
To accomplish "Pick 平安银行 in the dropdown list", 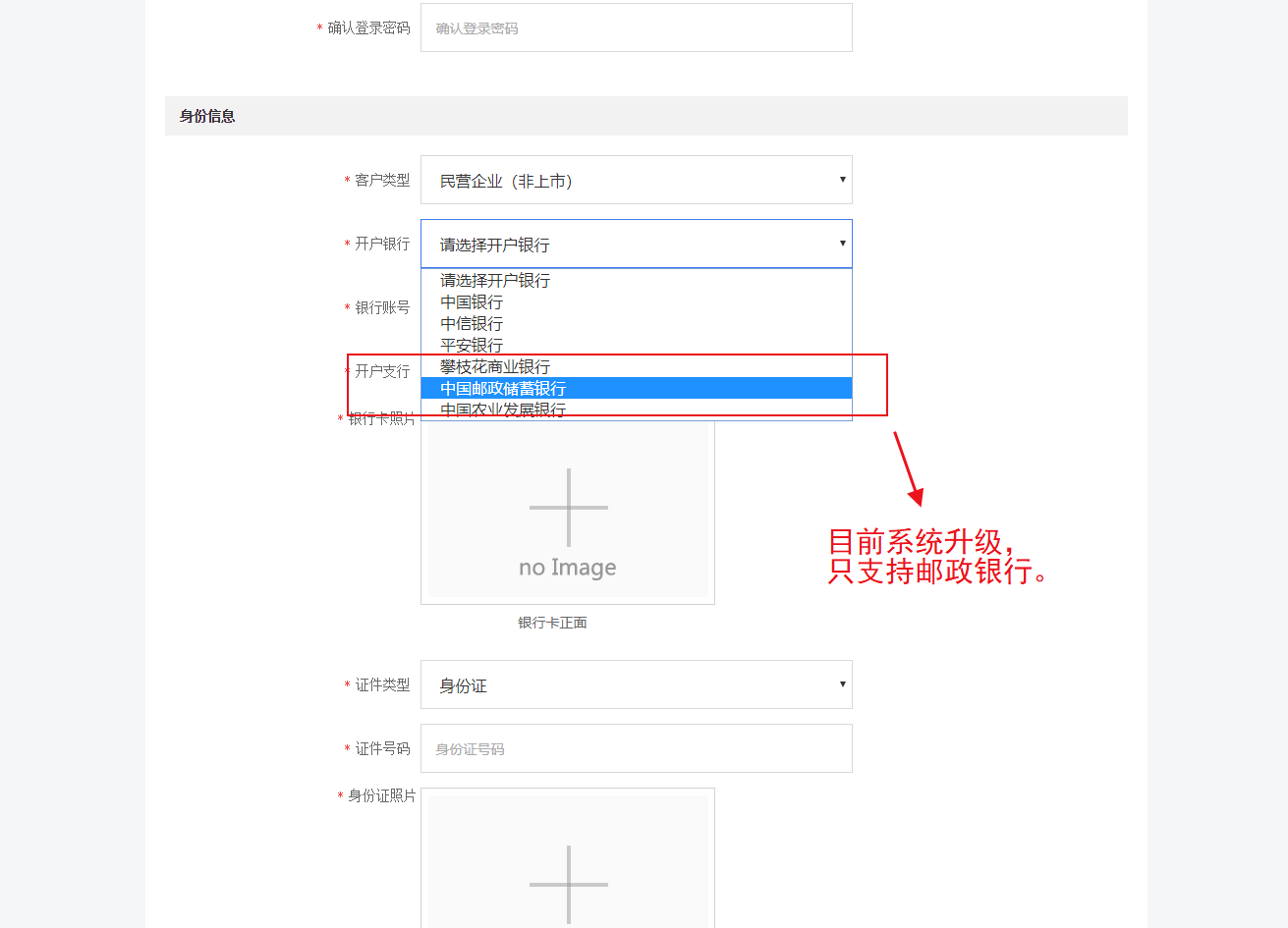I will pyautogui.click(x=472, y=346).
